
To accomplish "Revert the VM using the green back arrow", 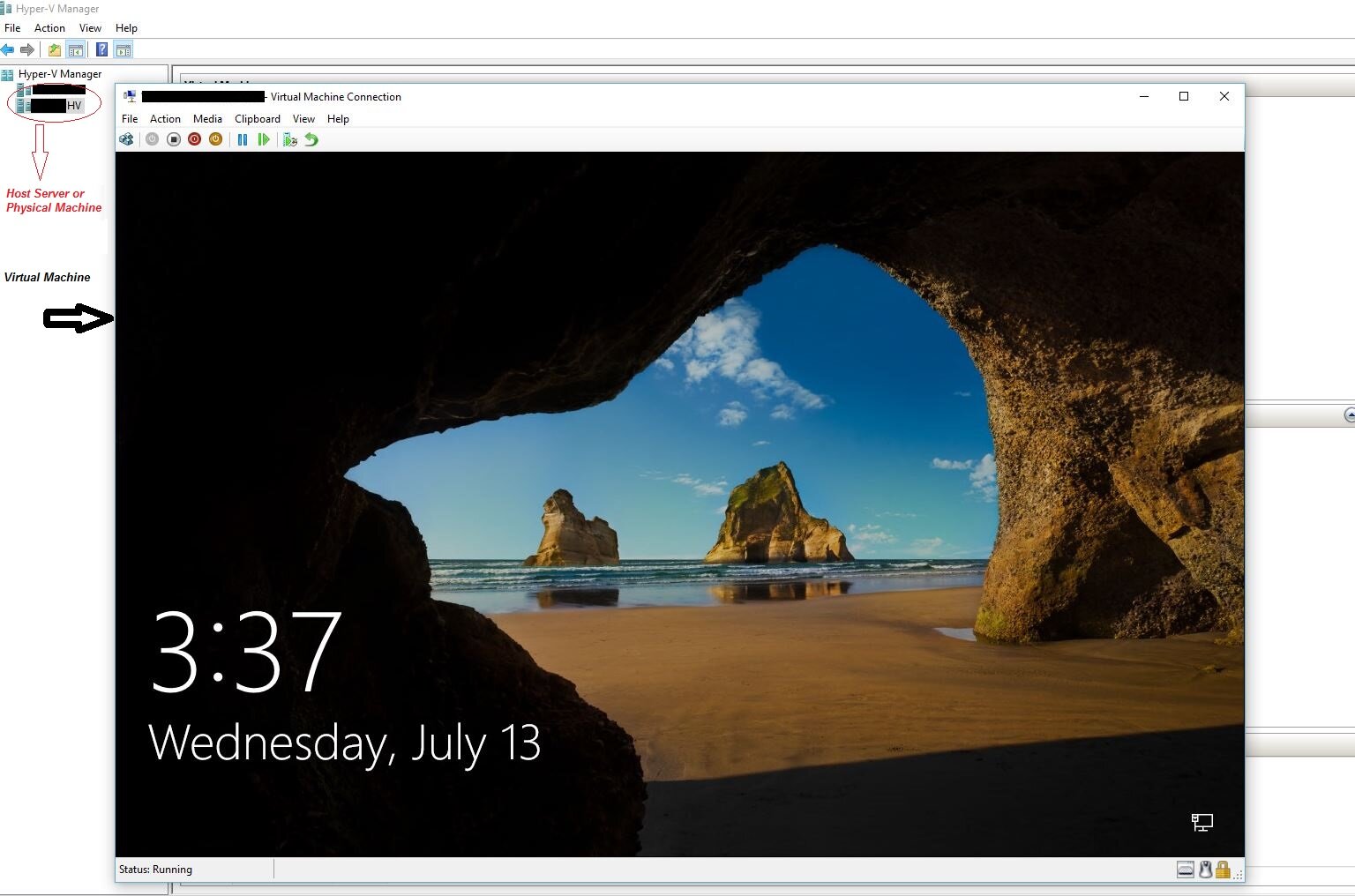I will pyautogui.click(x=311, y=139).
